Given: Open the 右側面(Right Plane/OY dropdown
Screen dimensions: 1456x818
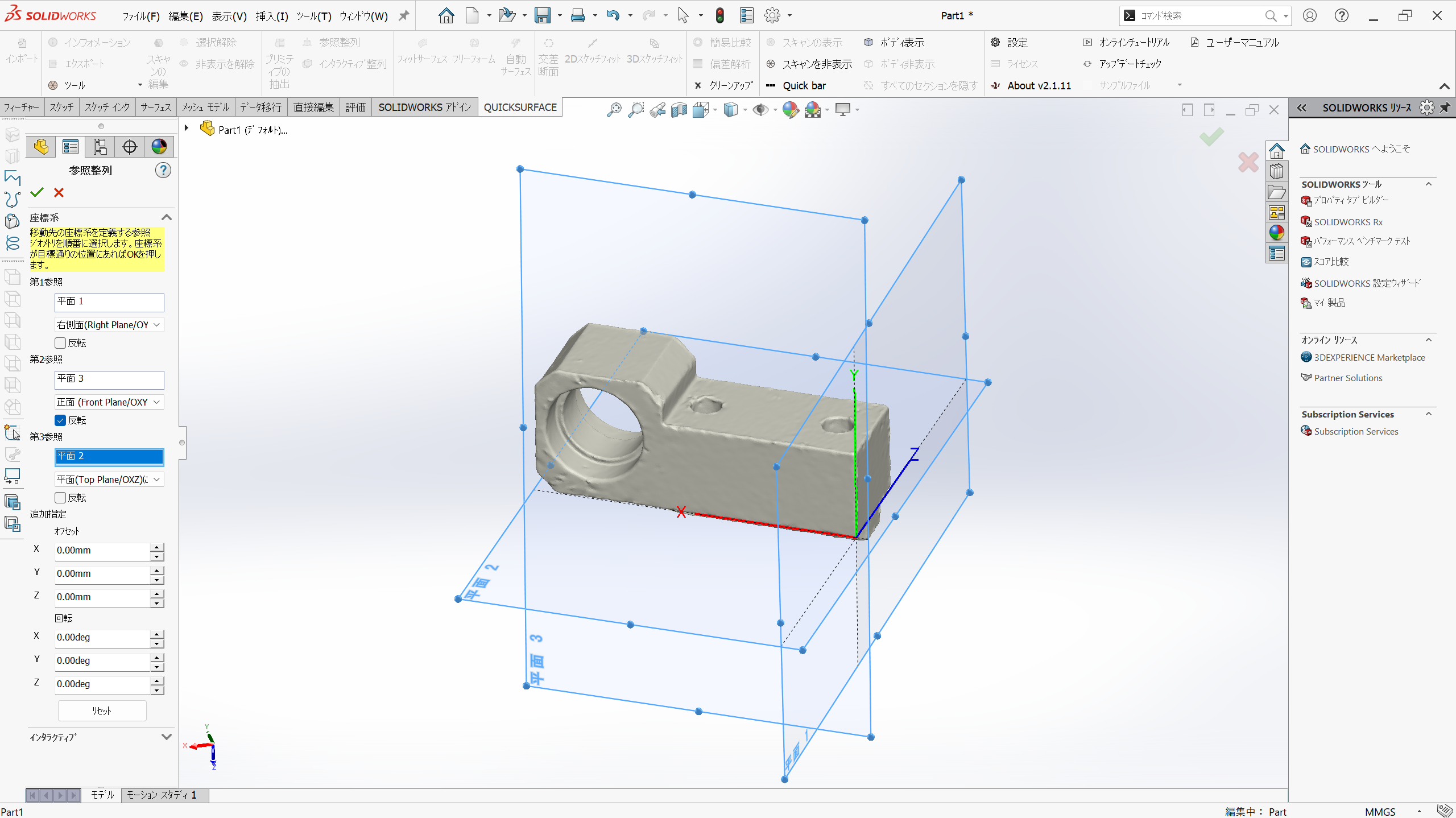Looking at the screenshot, I should click(x=109, y=325).
